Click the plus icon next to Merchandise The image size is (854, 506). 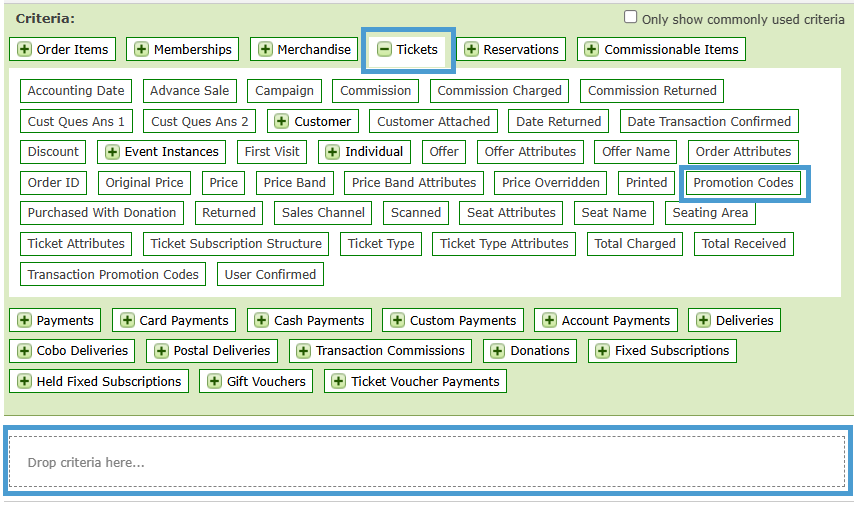[265, 50]
